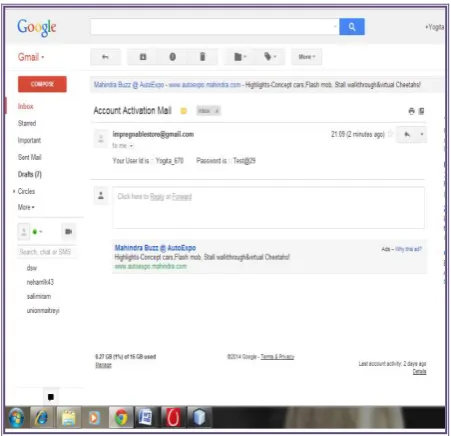This screenshot has width=451, height=436.
Task: Start a video call with camera icon
Action: [x=69, y=231]
